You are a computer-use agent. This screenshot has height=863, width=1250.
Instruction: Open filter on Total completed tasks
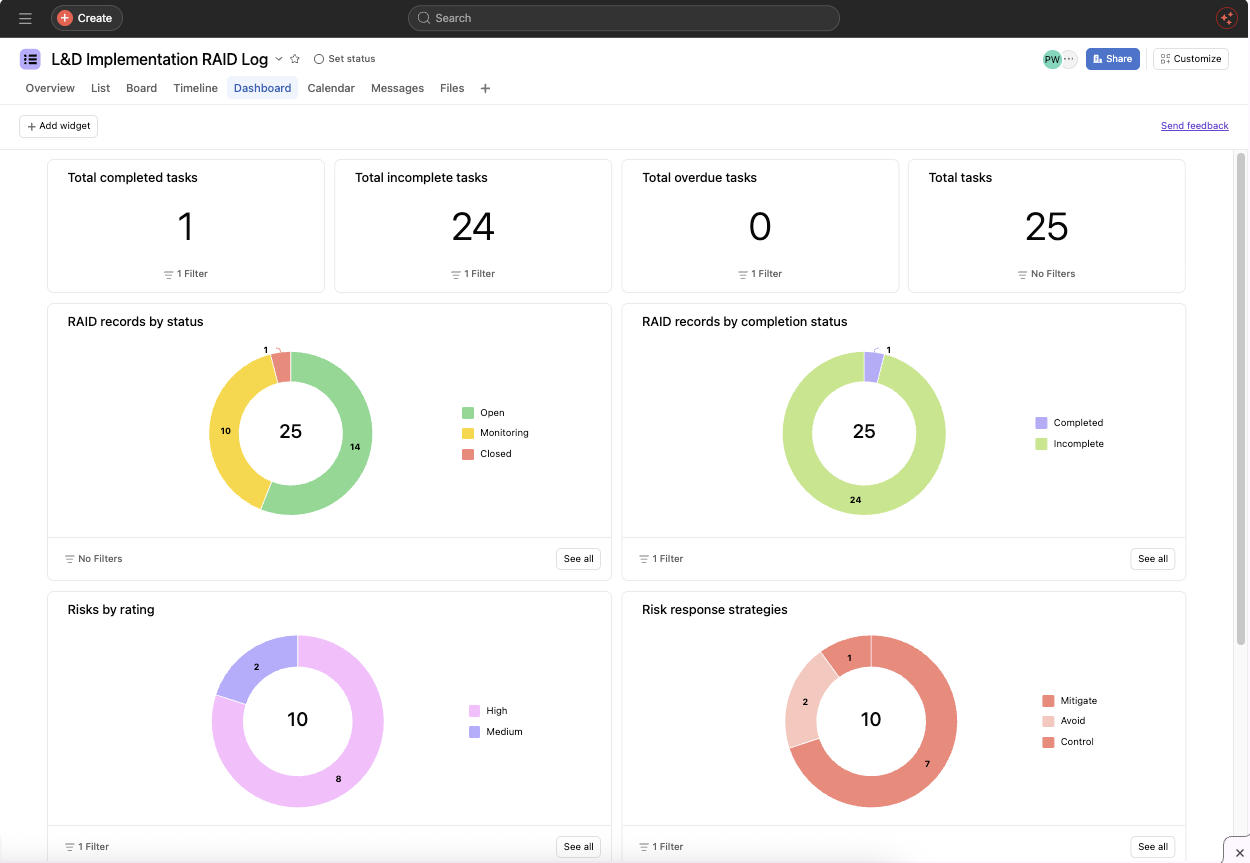186,274
